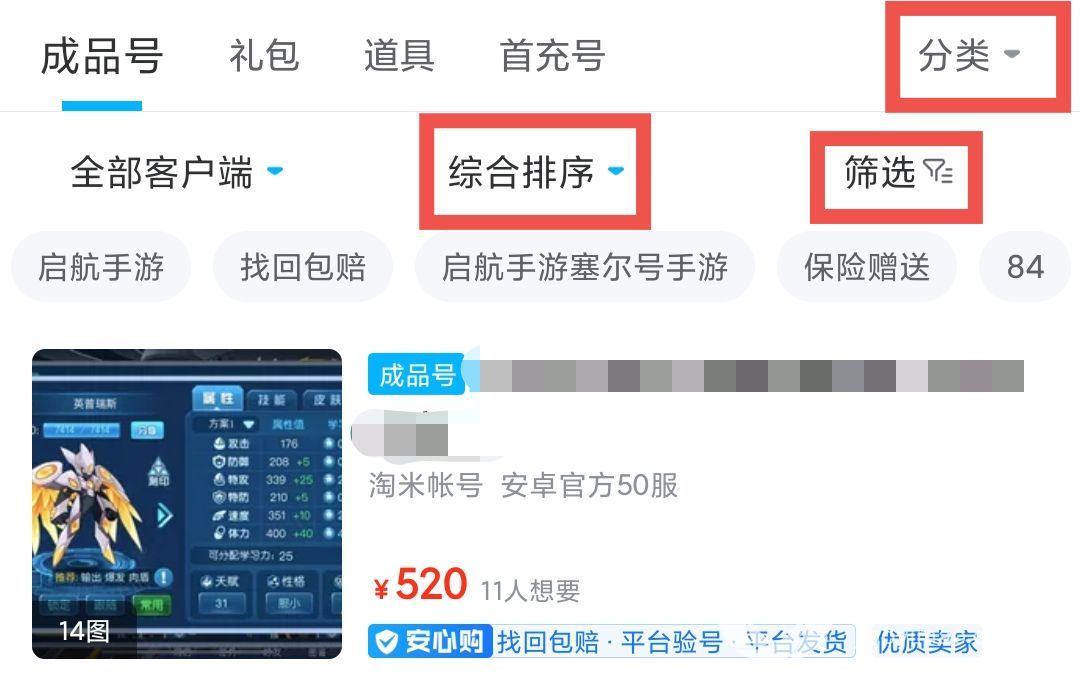Click the blue 成品号 badge on the listing
1080x688 pixels.
click(417, 375)
